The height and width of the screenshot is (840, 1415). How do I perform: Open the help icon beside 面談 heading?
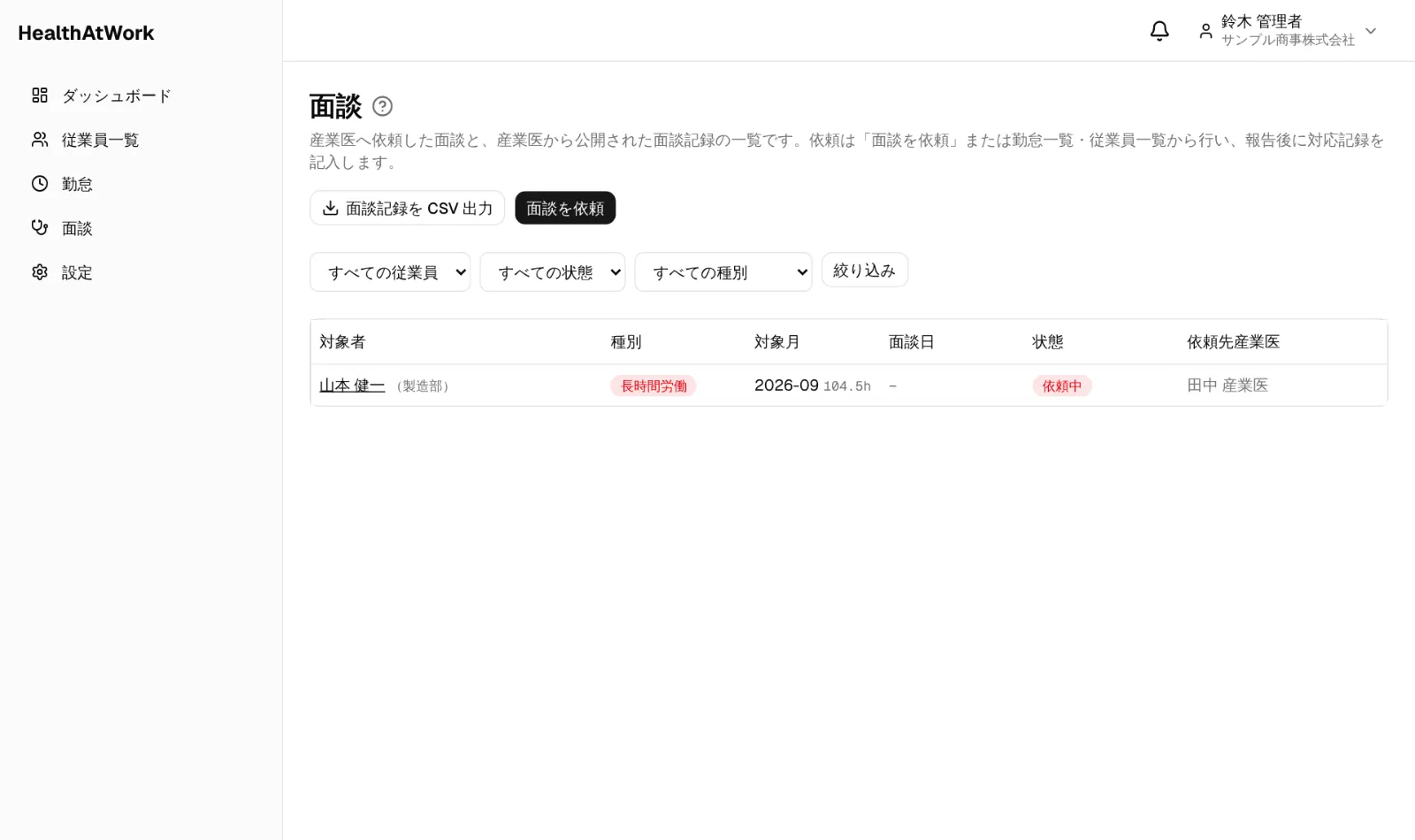[382, 106]
